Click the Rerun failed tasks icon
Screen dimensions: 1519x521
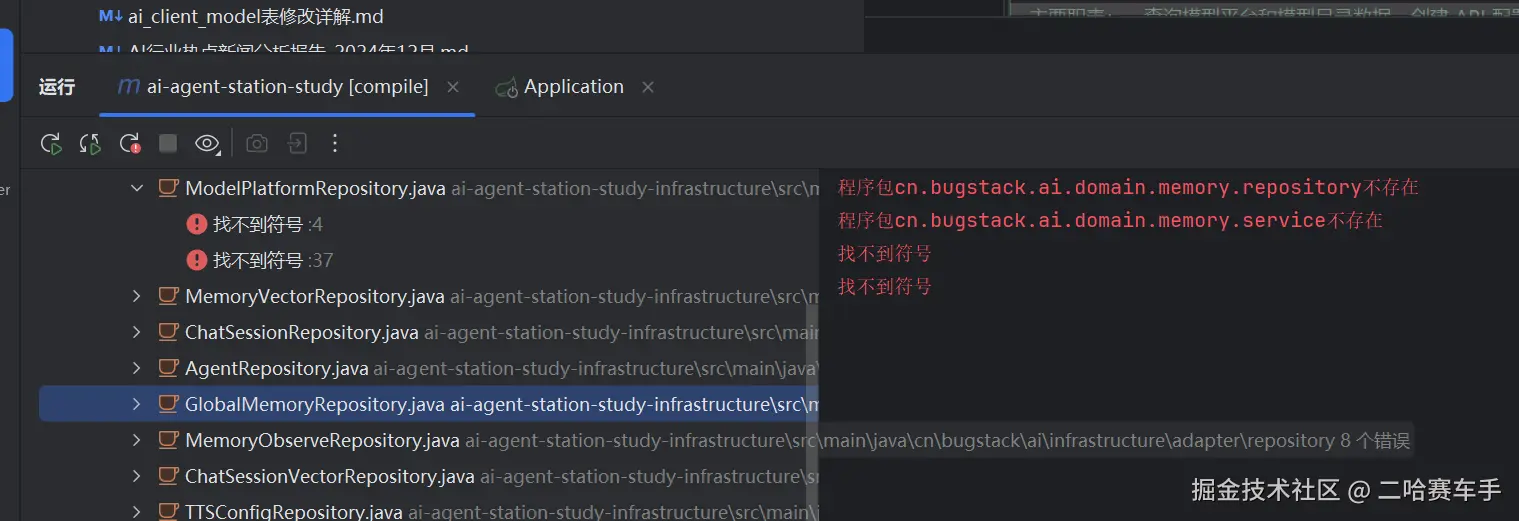90,144
